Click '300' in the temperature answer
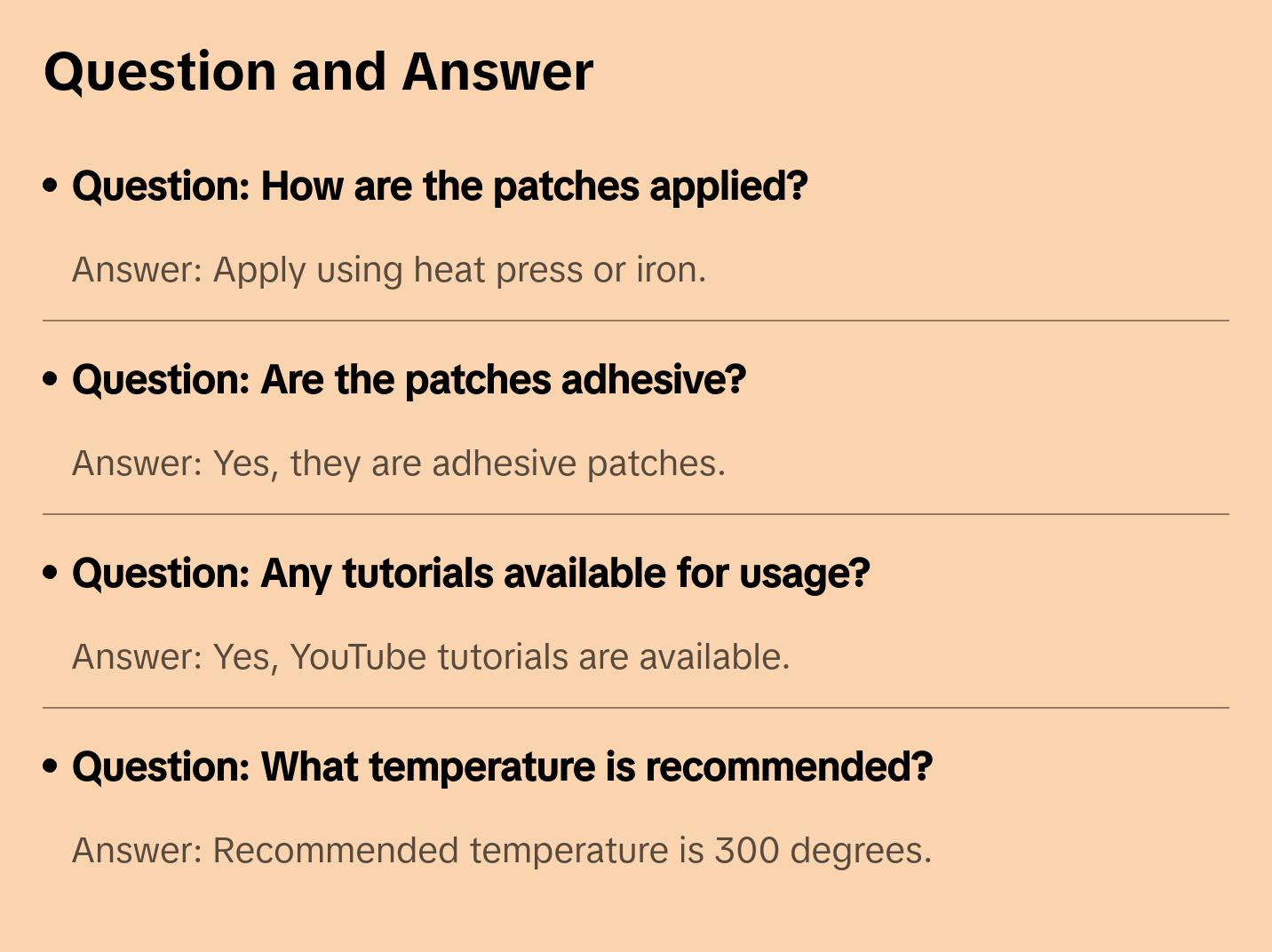The height and width of the screenshot is (952, 1272). coord(747,851)
